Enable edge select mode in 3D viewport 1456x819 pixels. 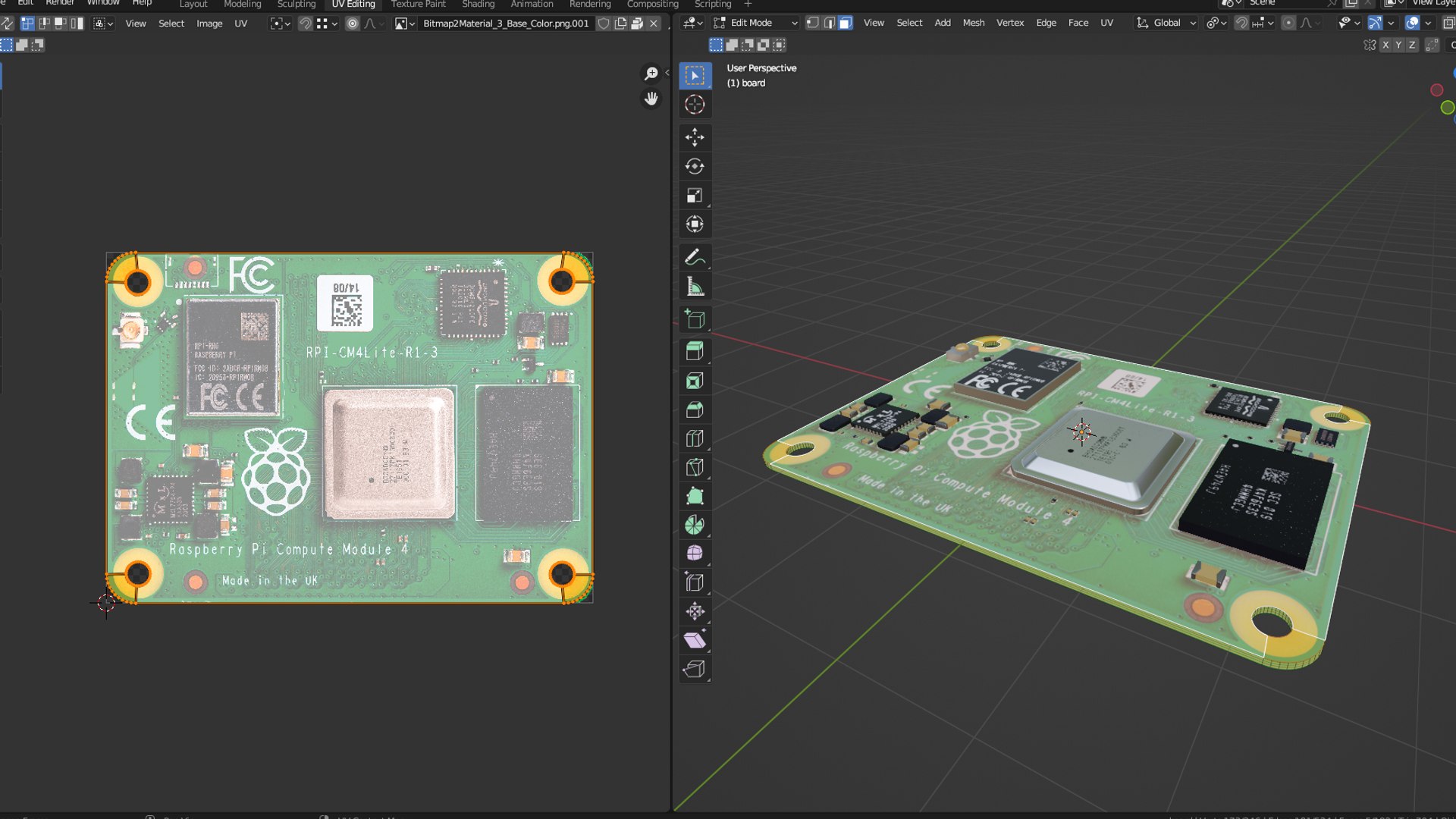click(829, 23)
